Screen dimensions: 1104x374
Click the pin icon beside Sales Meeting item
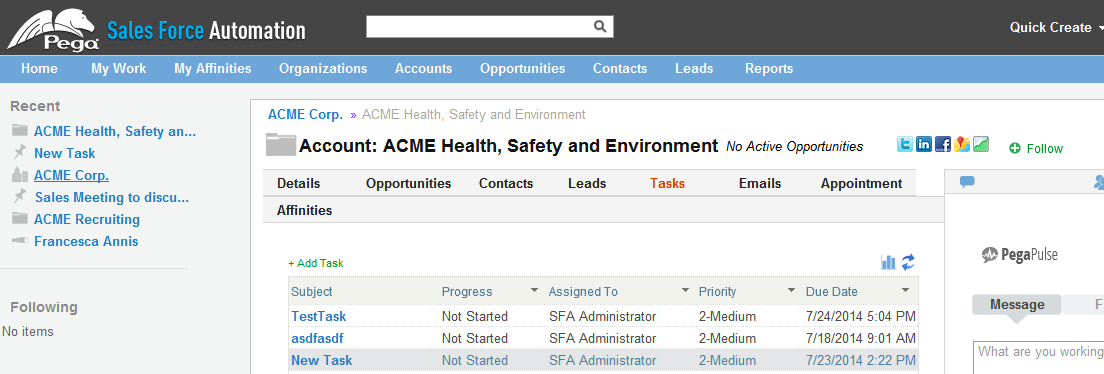coord(20,196)
